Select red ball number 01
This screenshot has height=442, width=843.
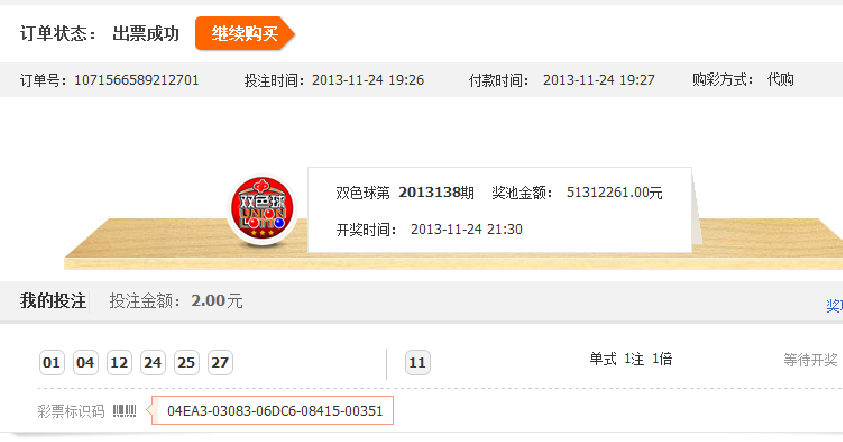click(x=52, y=362)
